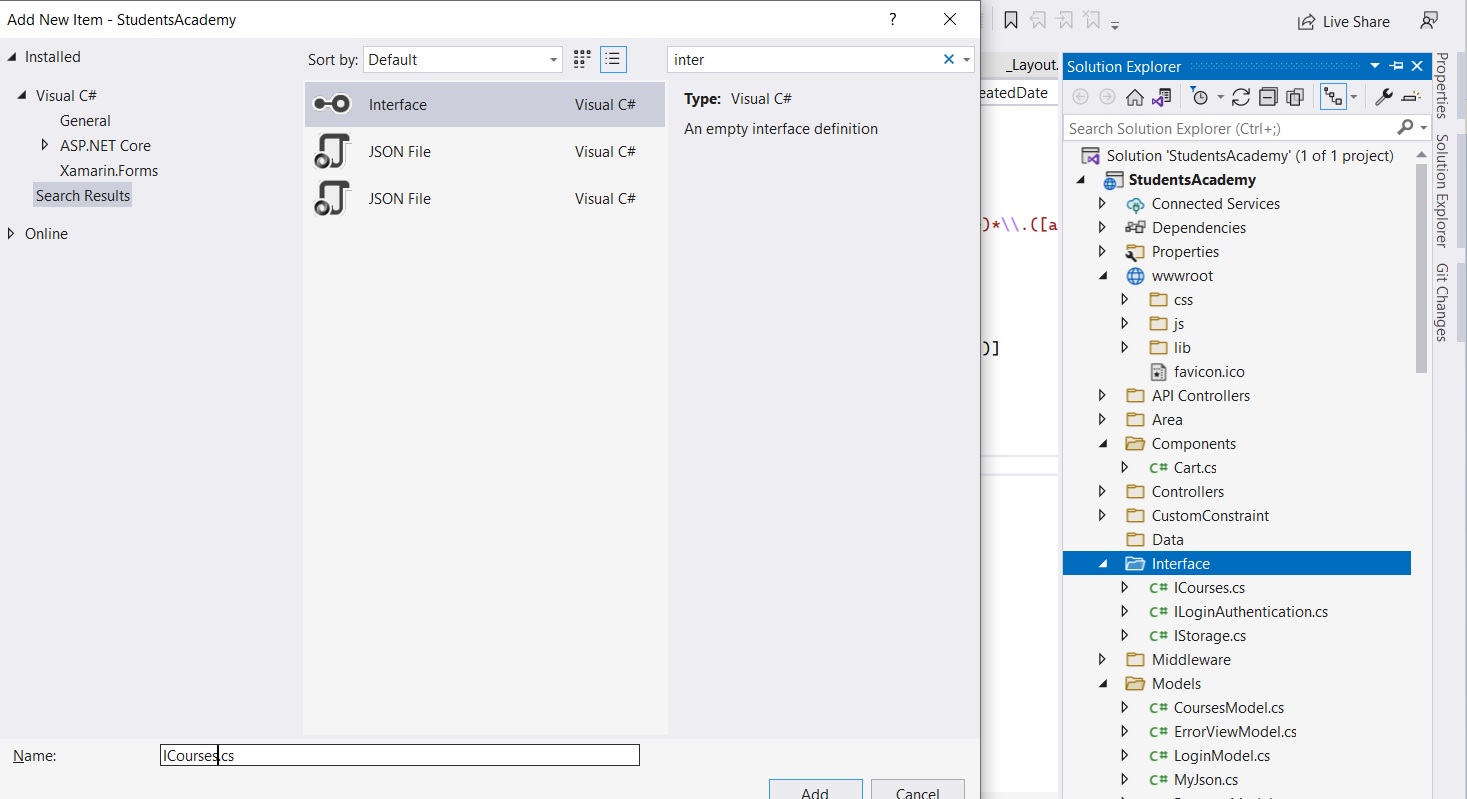Open the Properties side tab

click(1442, 86)
